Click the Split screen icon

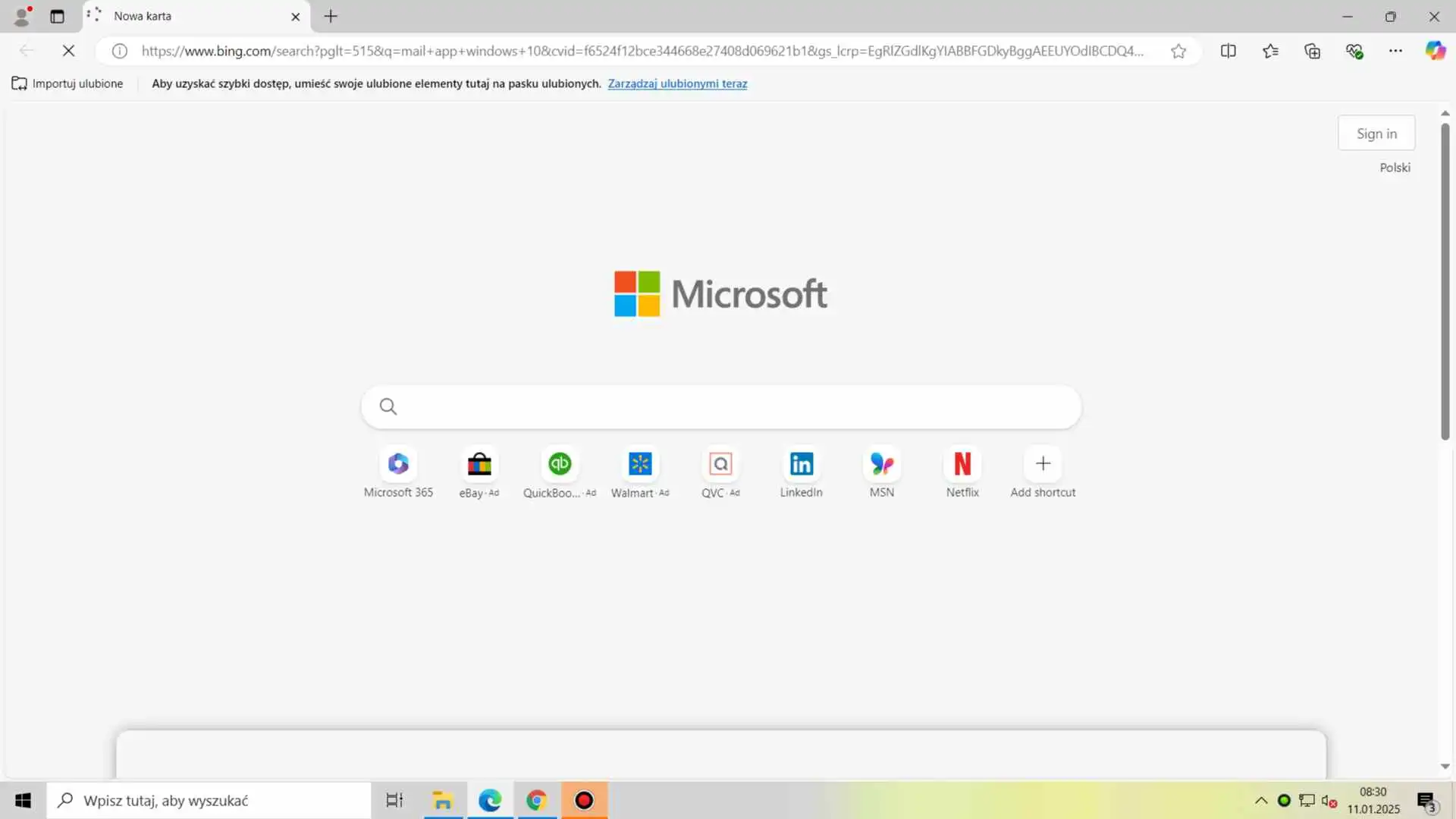[1228, 51]
